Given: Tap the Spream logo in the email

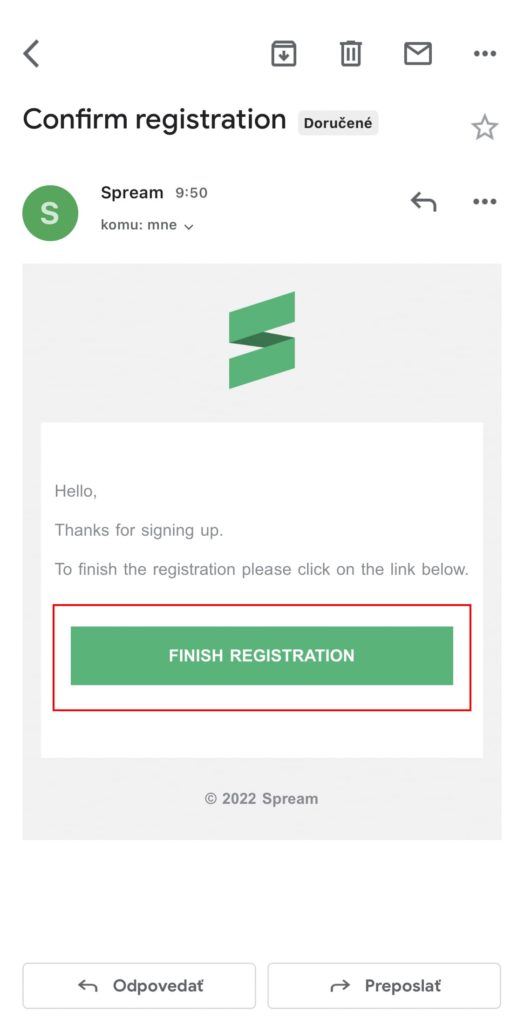Looking at the screenshot, I should pyautogui.click(x=262, y=340).
